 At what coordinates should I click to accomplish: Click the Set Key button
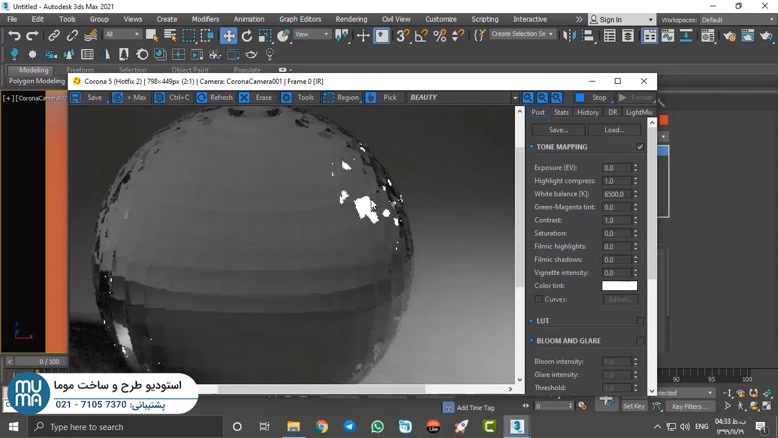[634, 406]
